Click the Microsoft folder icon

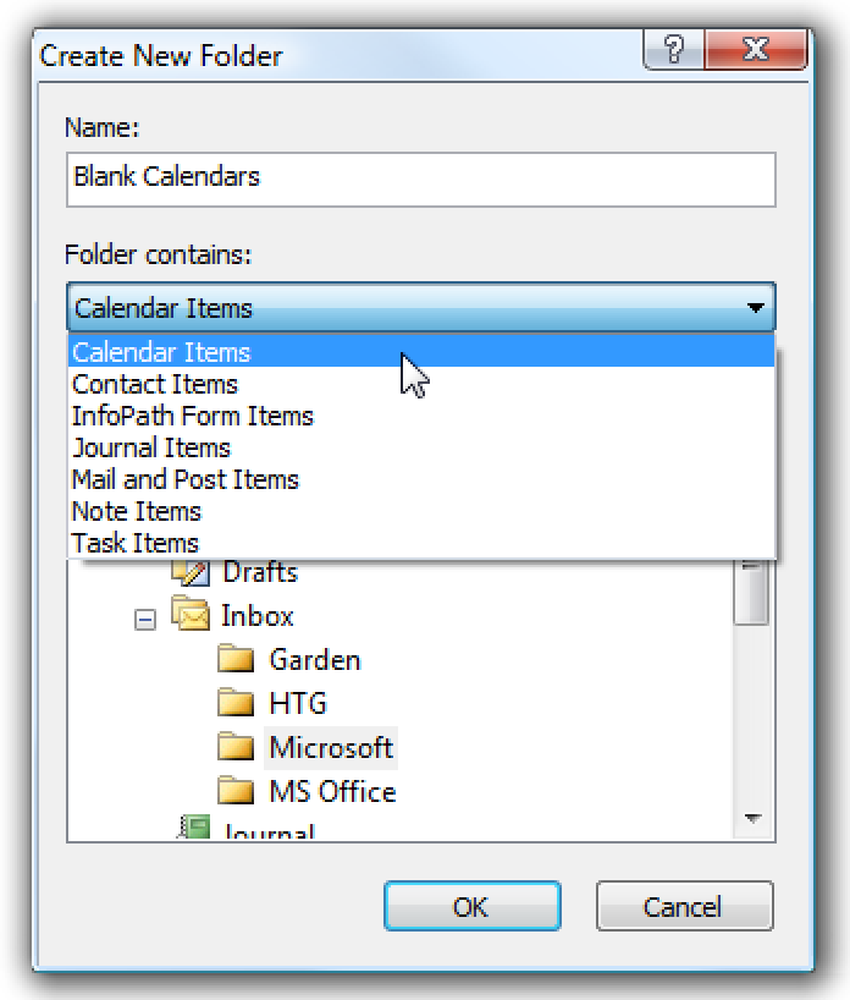tap(236, 747)
